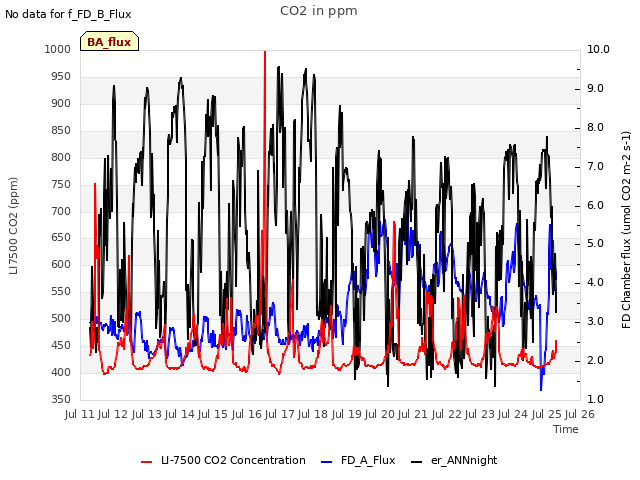Click the 700 tick on left axis

click(x=60, y=211)
